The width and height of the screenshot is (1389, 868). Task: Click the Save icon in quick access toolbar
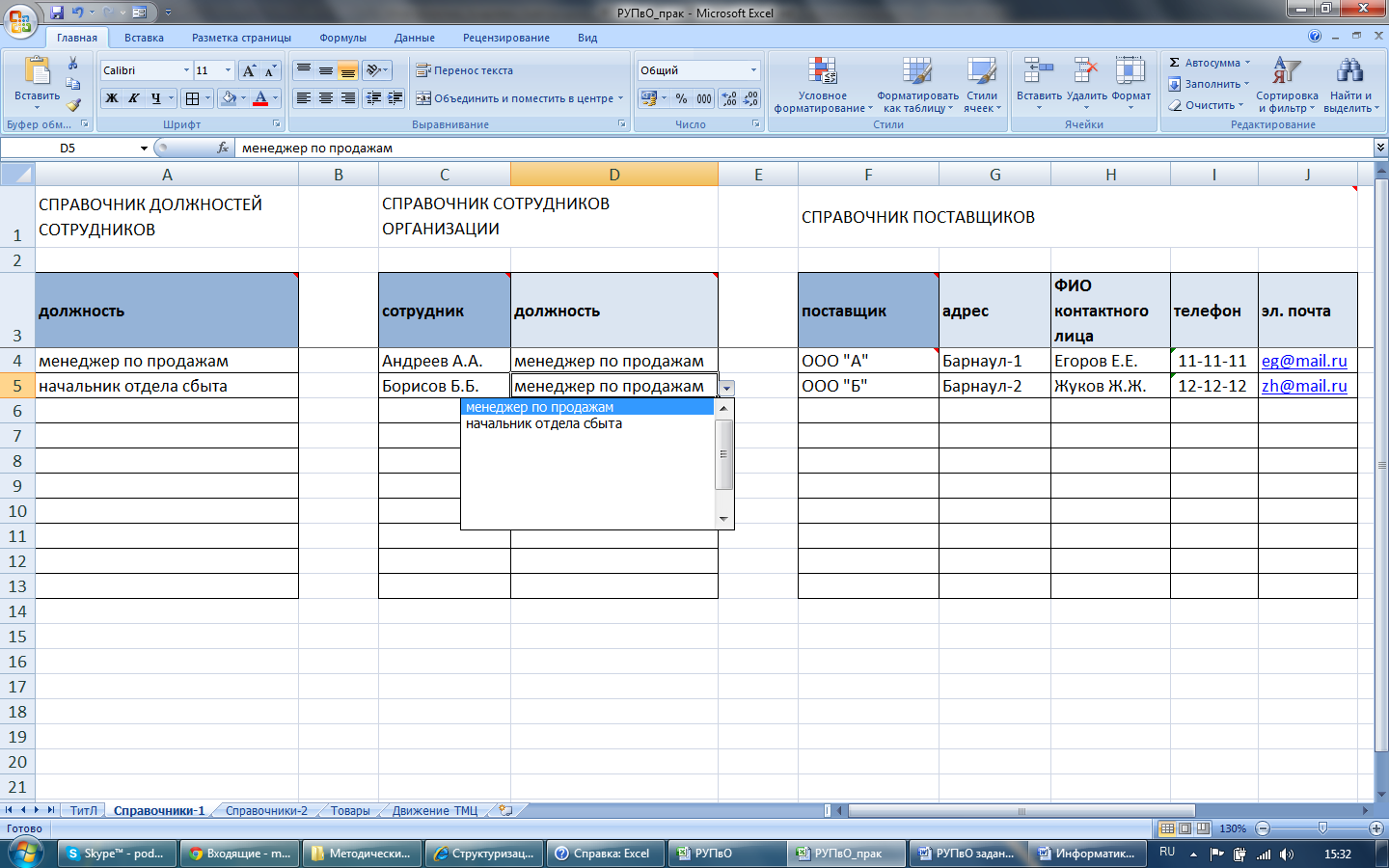57,13
